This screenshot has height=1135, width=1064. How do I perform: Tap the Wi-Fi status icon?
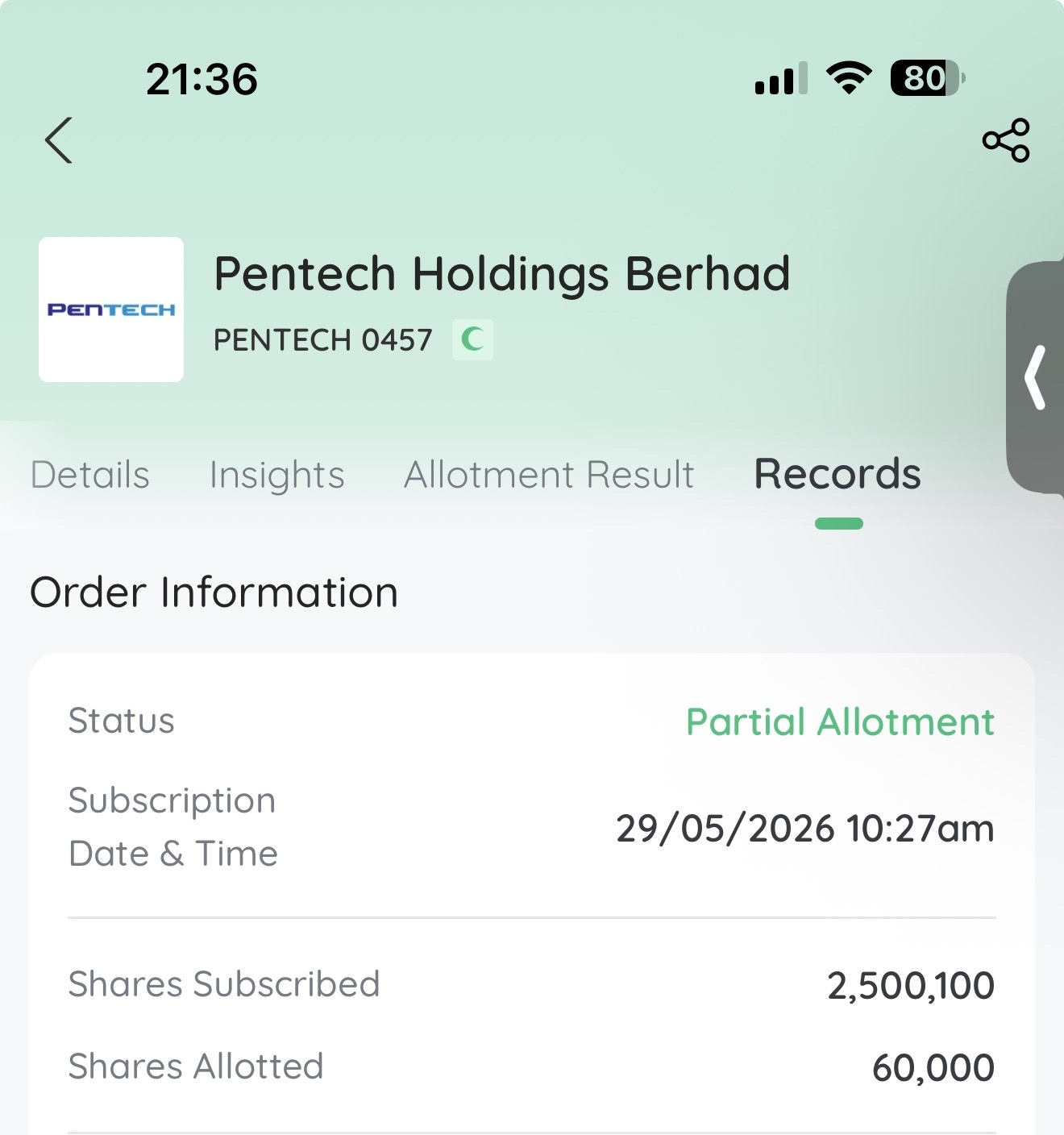click(x=849, y=78)
